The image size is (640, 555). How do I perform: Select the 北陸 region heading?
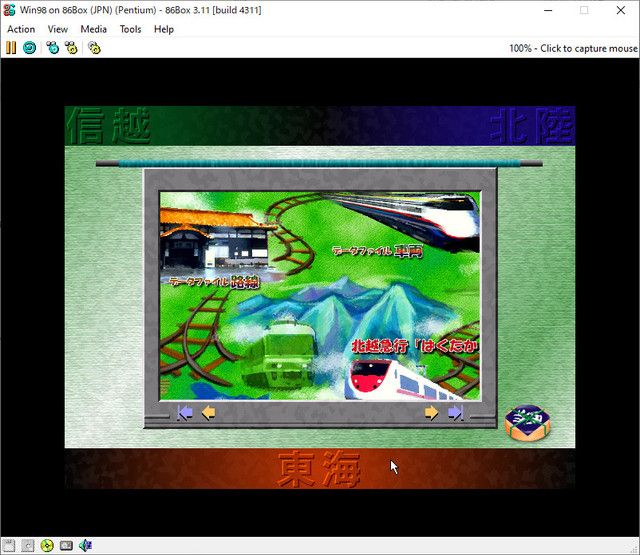531,126
